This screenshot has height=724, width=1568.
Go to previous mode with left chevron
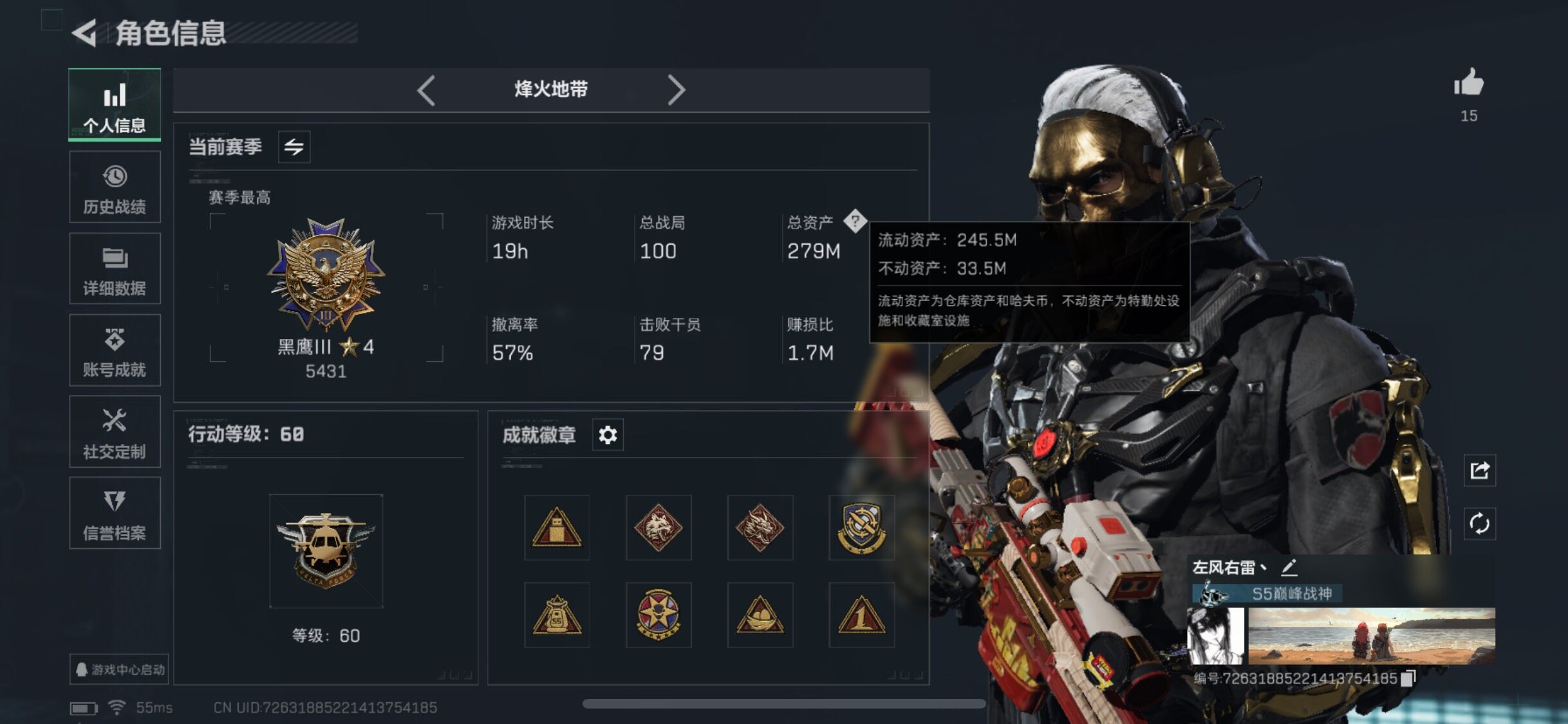pyautogui.click(x=426, y=89)
